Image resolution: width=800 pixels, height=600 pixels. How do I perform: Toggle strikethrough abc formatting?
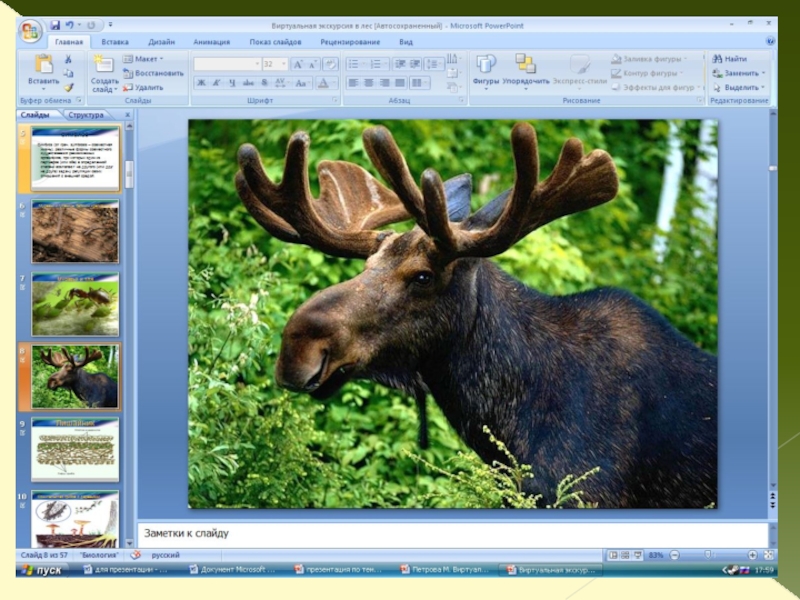(x=248, y=83)
